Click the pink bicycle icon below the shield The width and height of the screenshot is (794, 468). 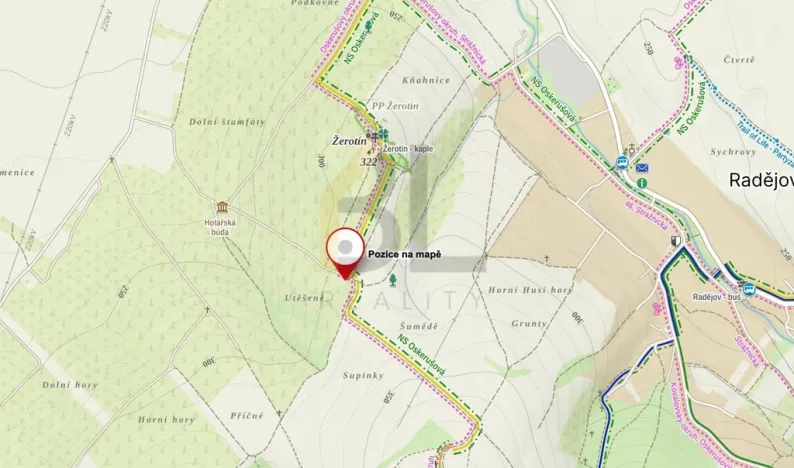[x=657, y=307]
